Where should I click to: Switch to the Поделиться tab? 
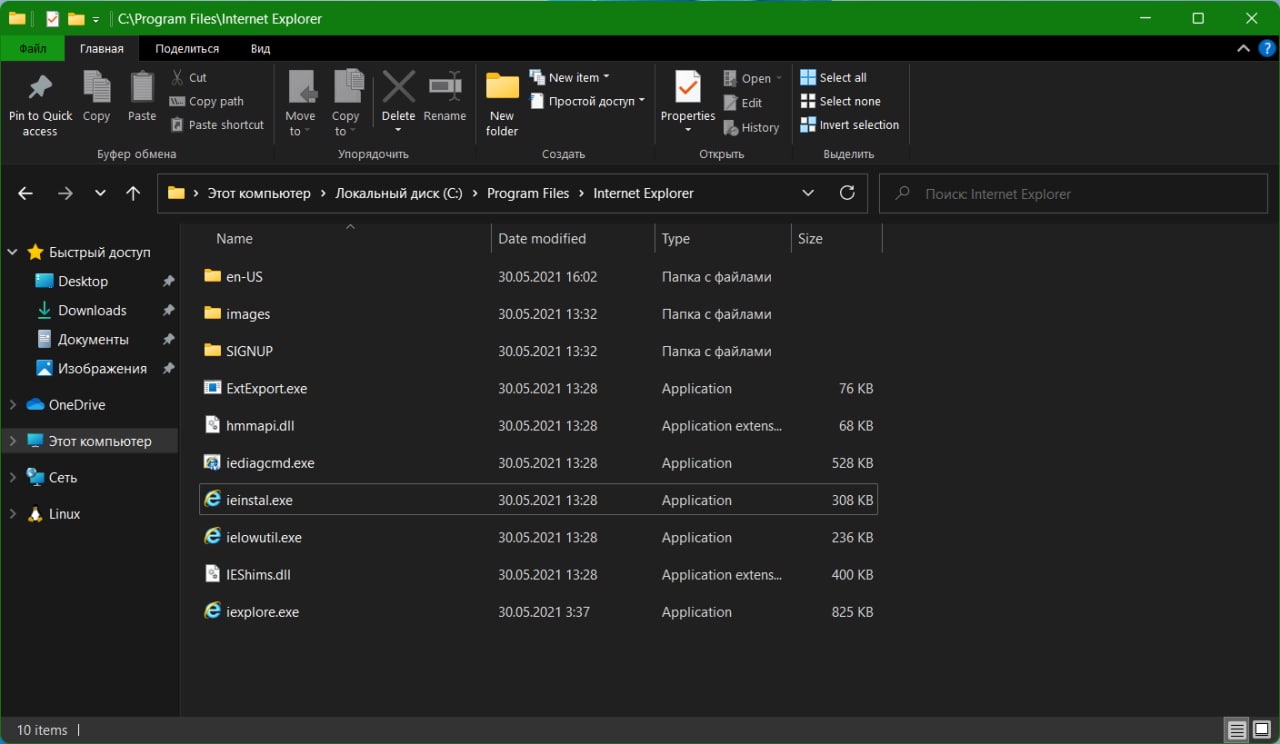187,48
